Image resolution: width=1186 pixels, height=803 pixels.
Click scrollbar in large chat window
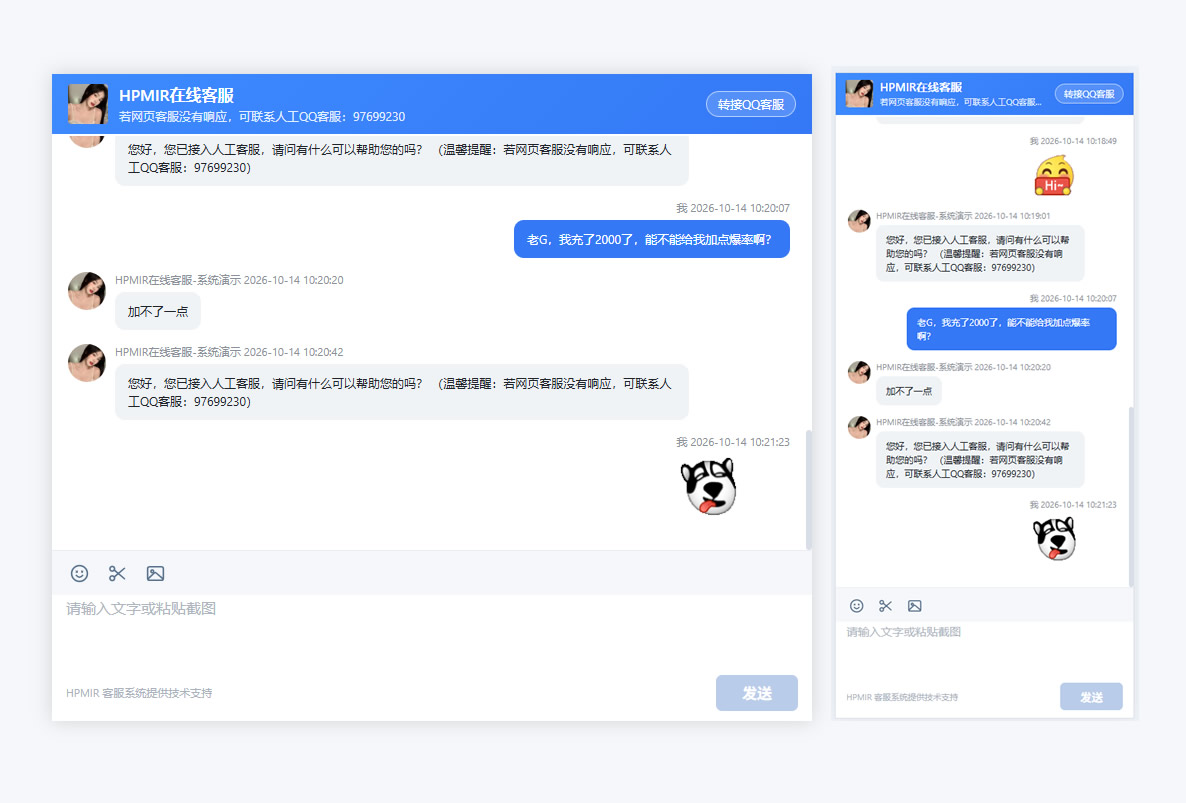point(809,490)
